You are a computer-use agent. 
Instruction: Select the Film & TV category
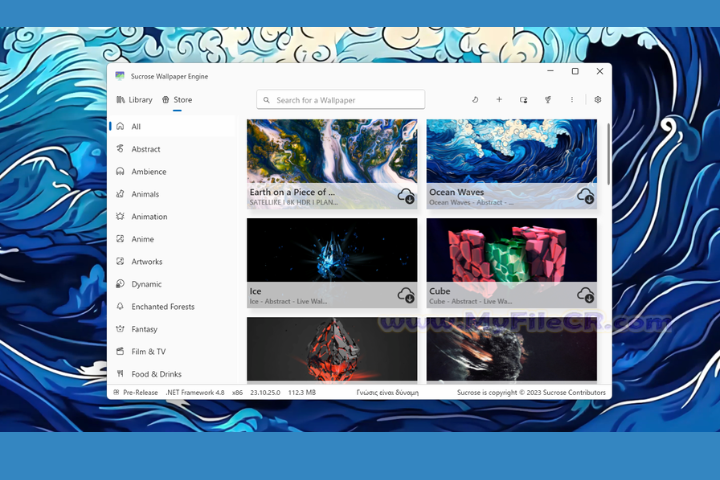tap(149, 352)
